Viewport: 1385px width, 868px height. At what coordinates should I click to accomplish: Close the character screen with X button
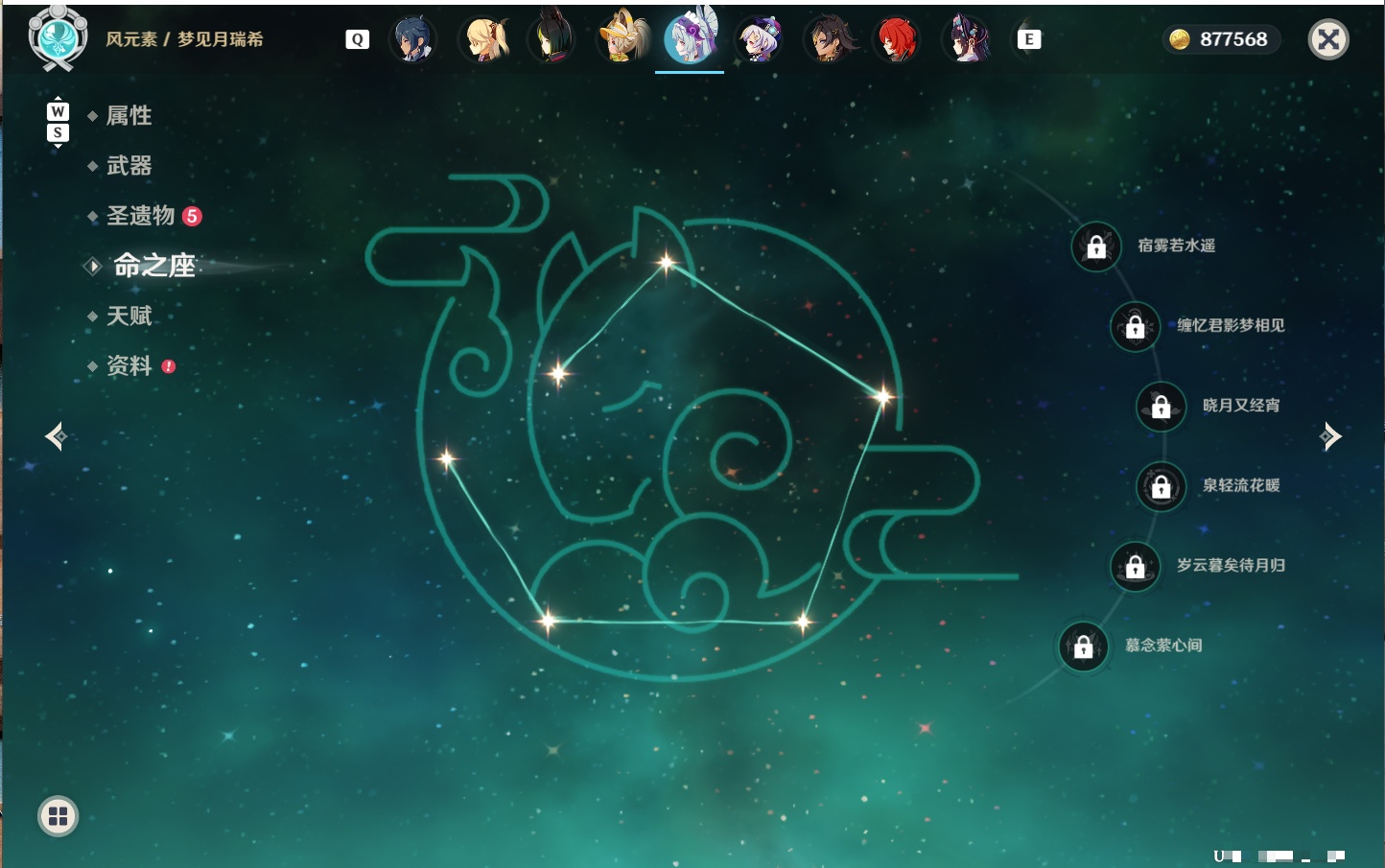click(1328, 39)
